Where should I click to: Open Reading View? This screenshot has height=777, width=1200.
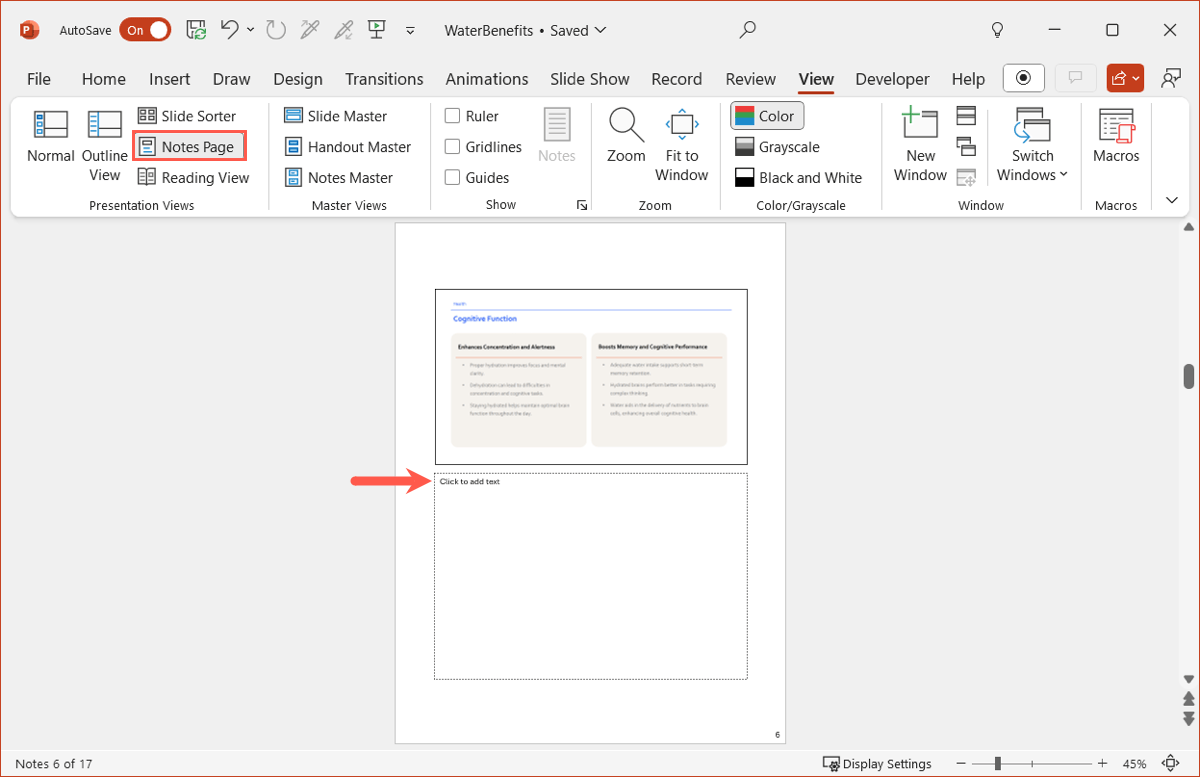point(192,178)
